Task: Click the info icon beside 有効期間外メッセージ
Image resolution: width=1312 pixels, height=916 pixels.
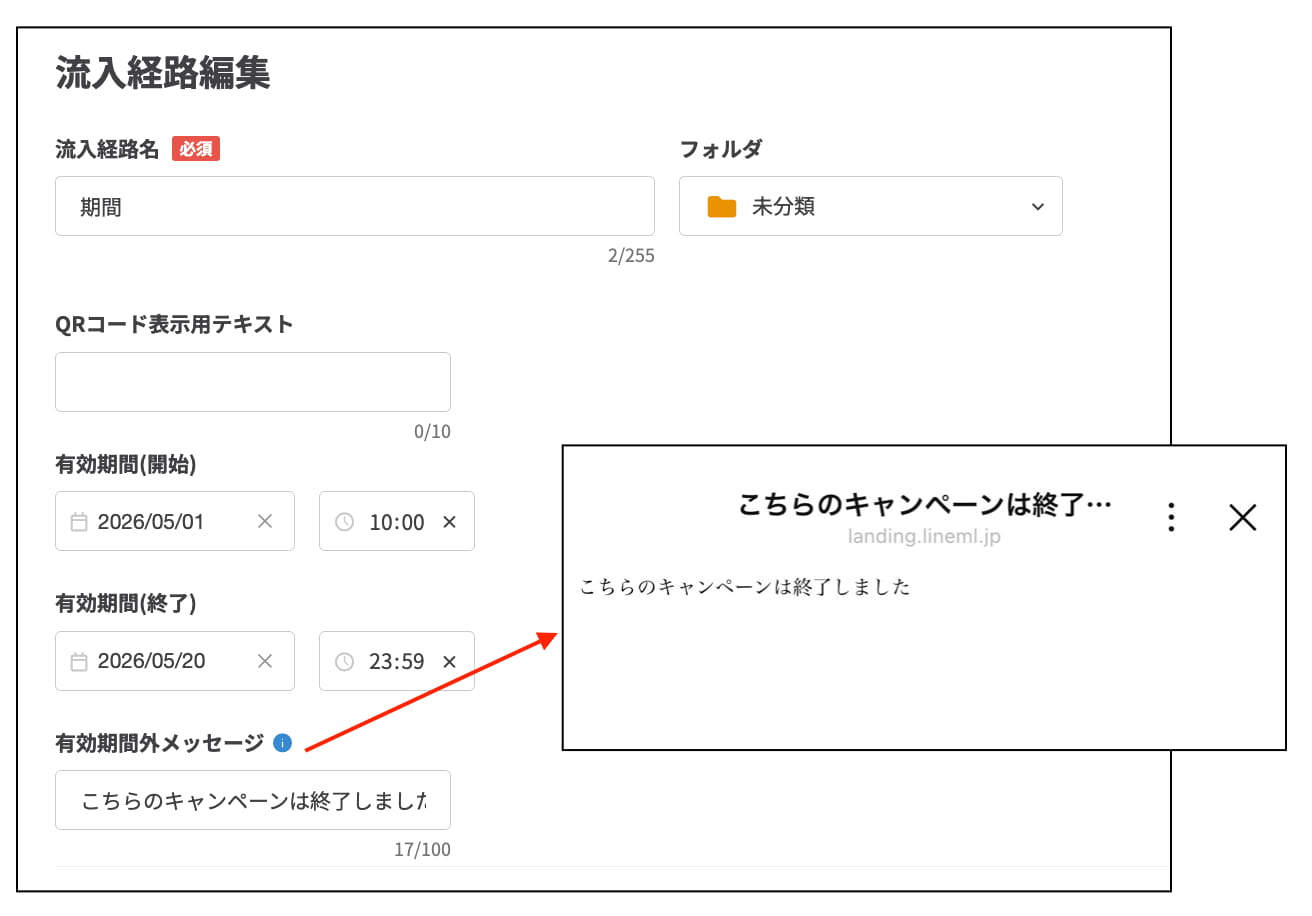Action: pyautogui.click(x=282, y=743)
